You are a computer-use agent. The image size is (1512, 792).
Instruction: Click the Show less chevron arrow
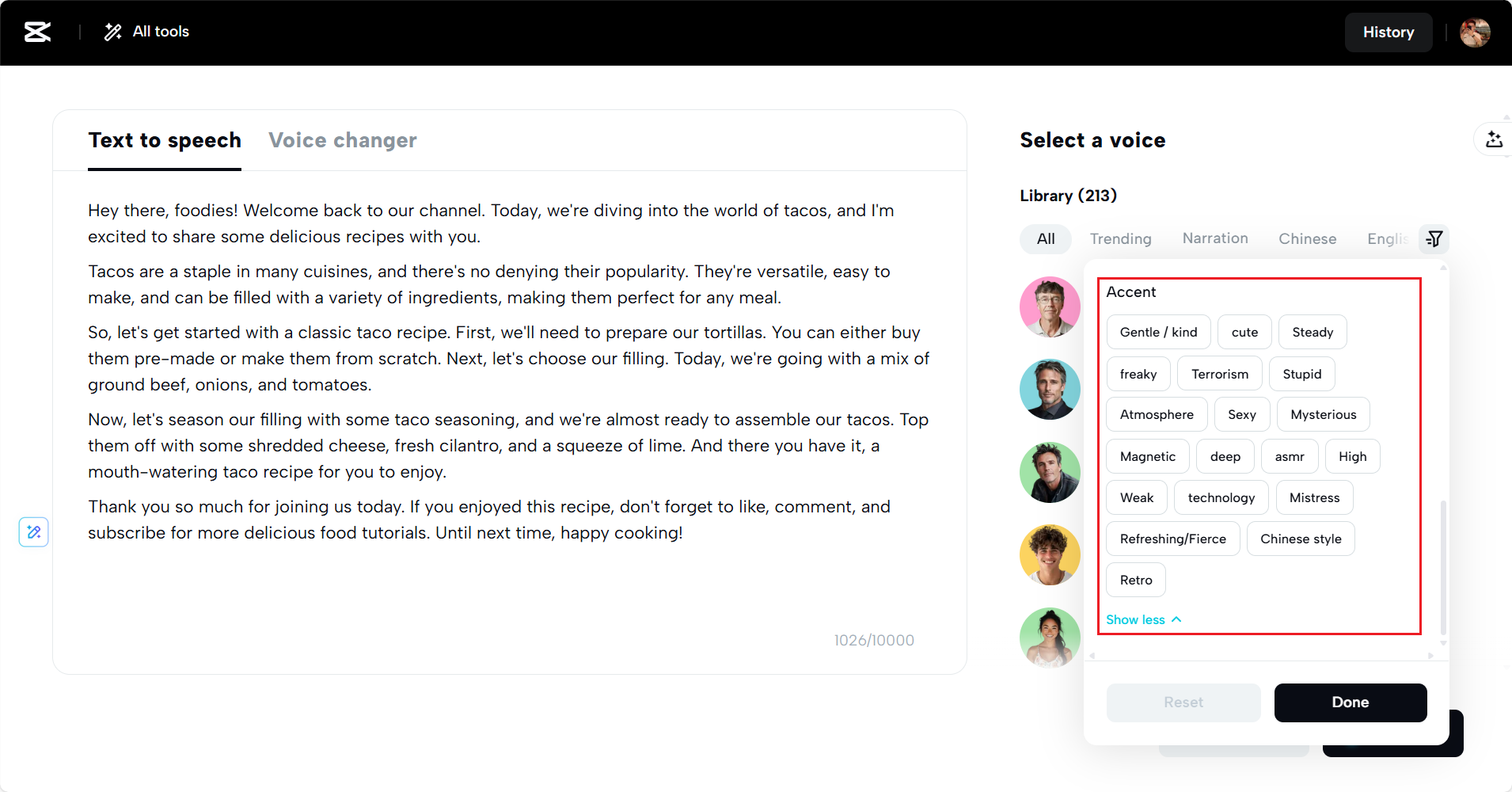[1176, 619]
